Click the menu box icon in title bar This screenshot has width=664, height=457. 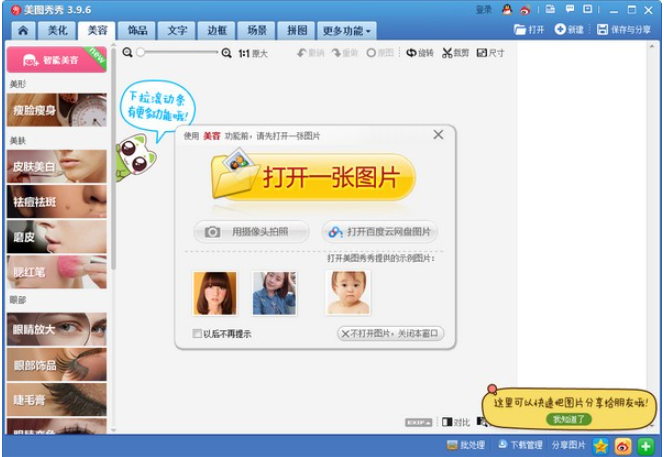pos(587,9)
